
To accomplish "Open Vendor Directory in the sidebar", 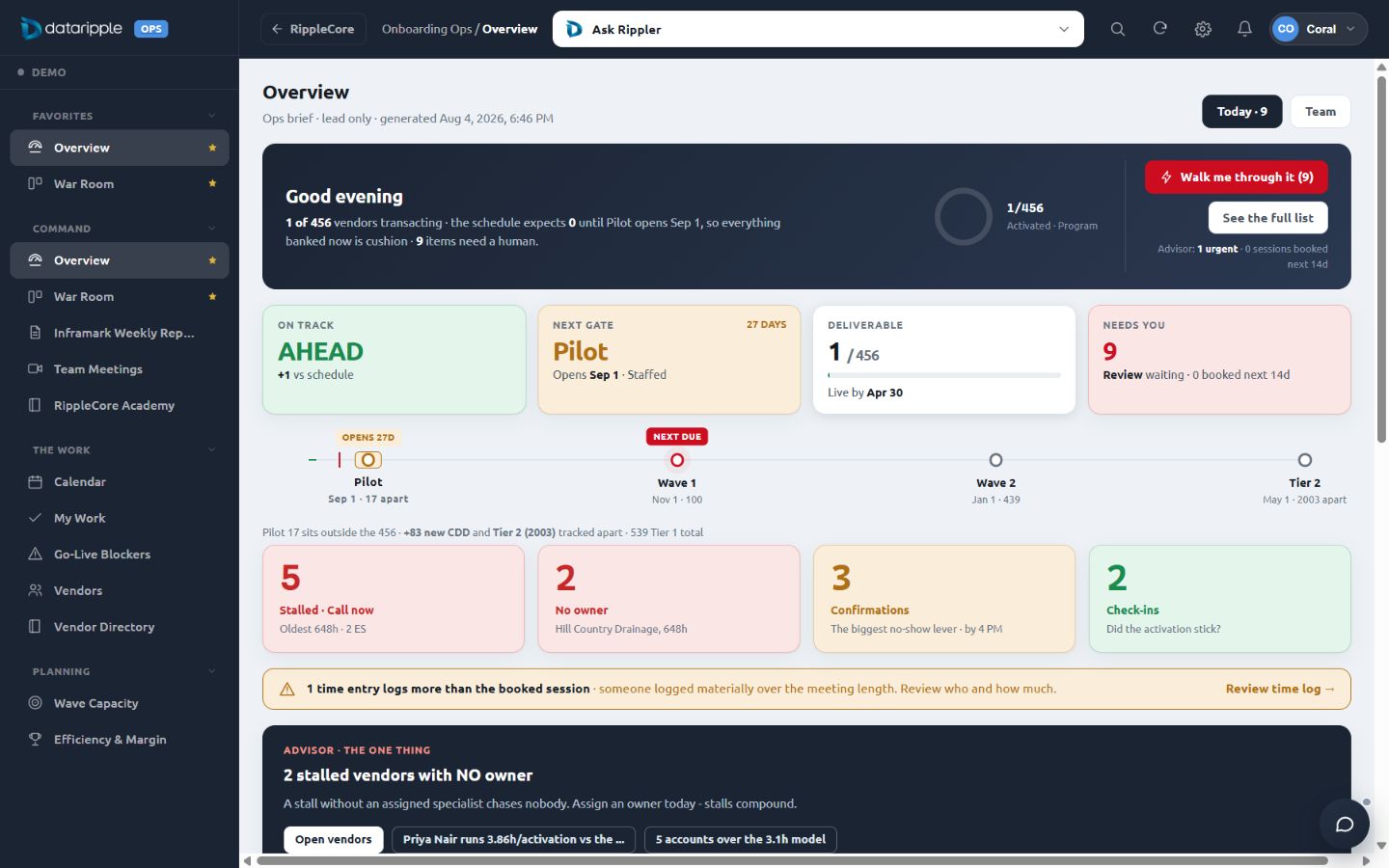I will (120, 627).
